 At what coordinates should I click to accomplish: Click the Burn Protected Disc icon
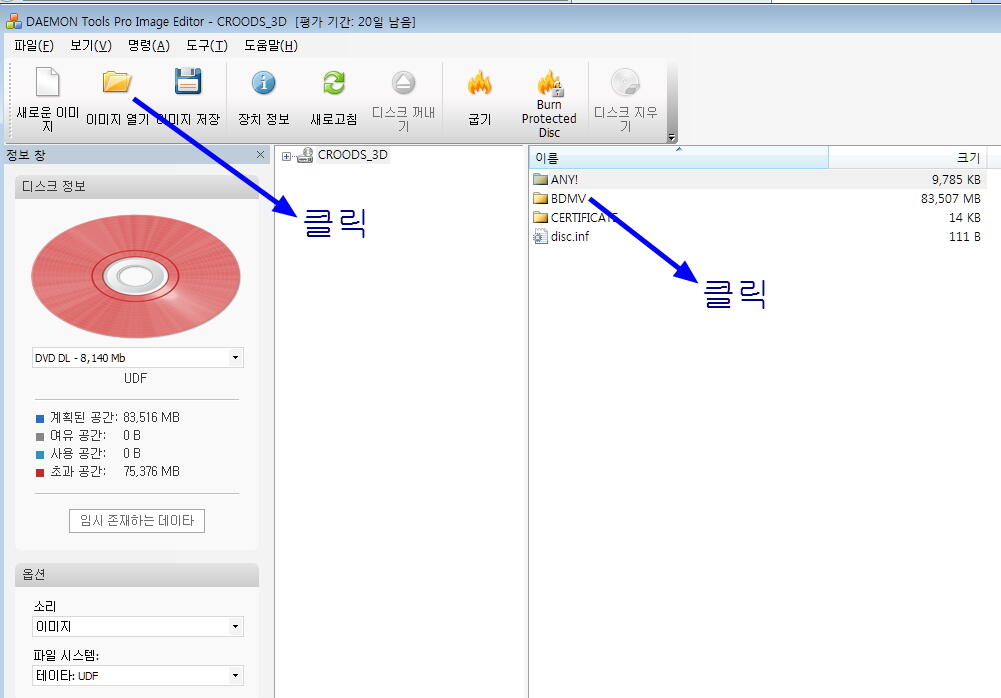pos(550,82)
